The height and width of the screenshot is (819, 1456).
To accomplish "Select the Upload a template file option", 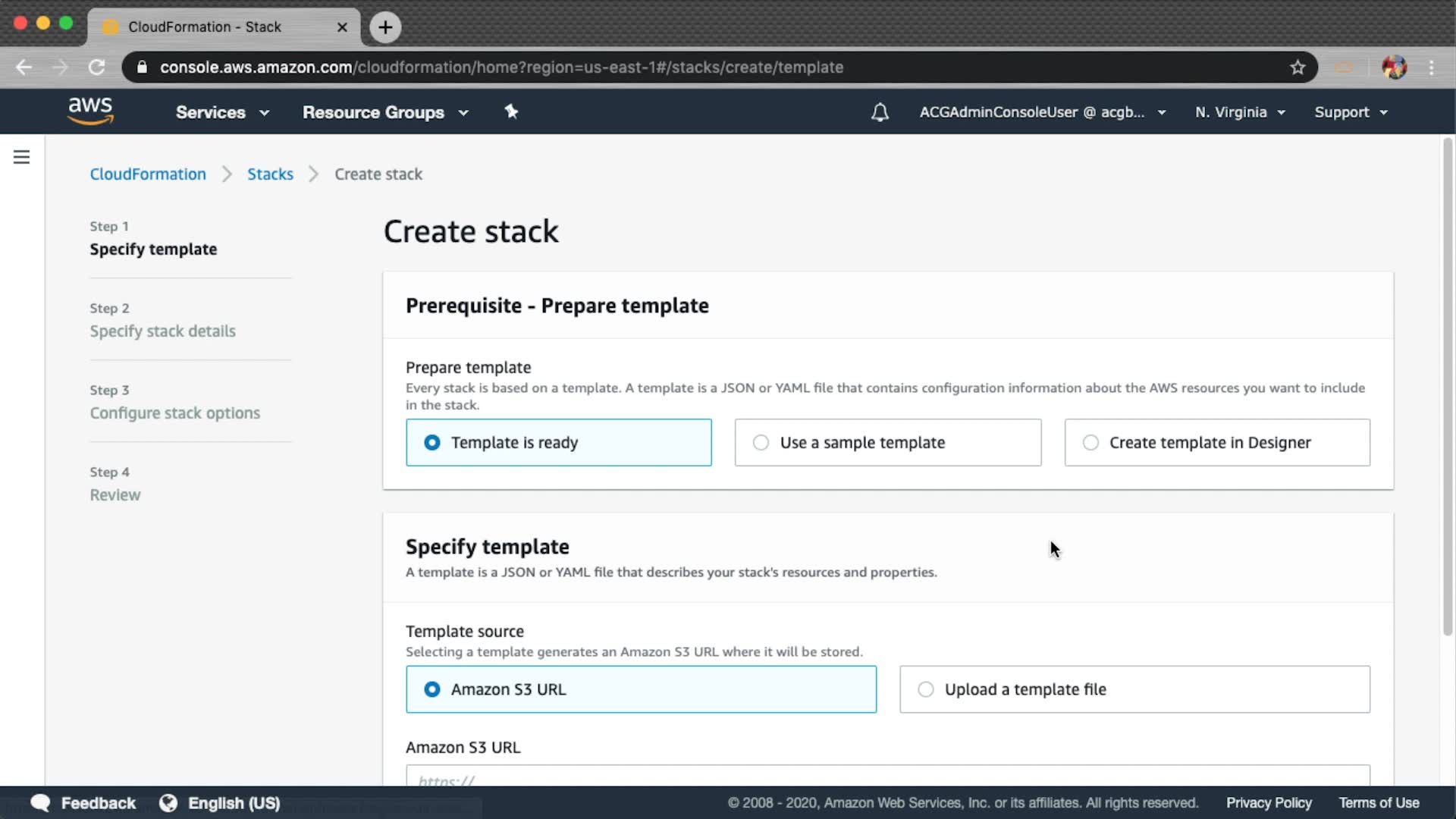I will [x=1134, y=689].
